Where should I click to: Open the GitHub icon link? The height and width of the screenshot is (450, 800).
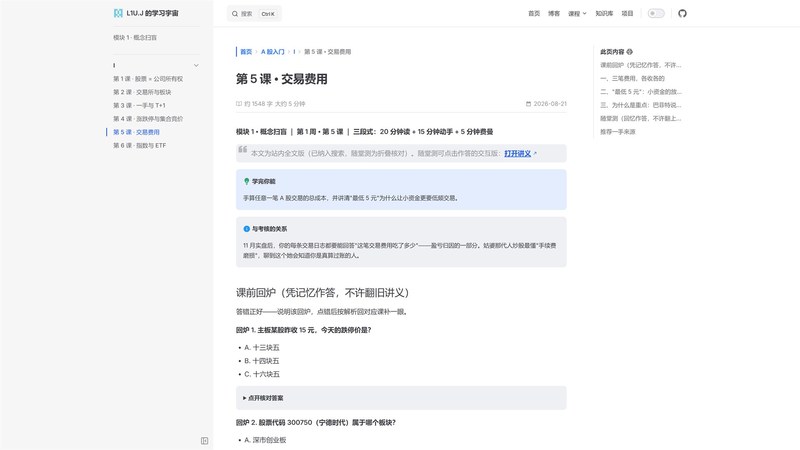pos(682,13)
